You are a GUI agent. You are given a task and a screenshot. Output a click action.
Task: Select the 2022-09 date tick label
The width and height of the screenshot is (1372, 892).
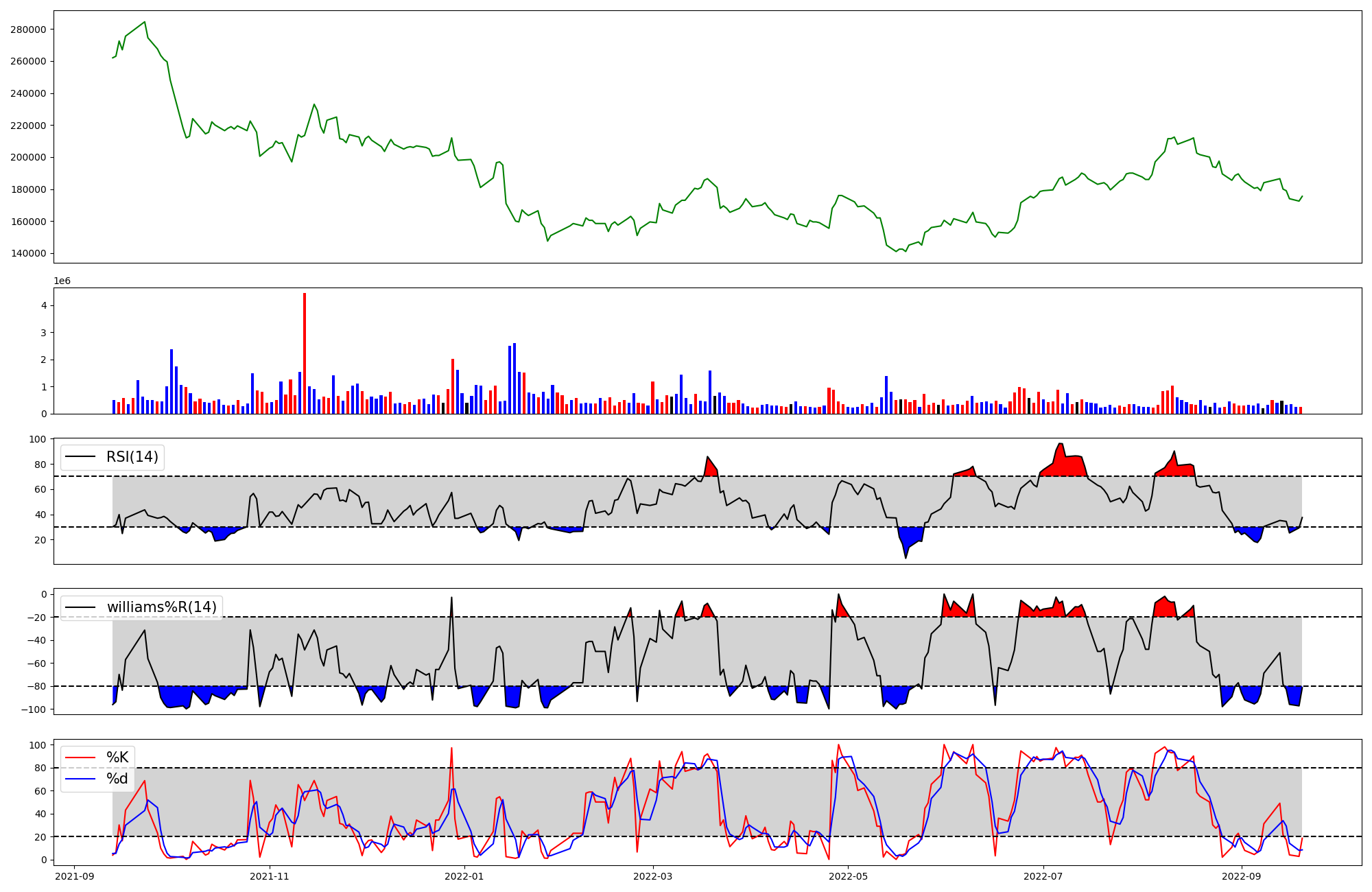click(1242, 876)
